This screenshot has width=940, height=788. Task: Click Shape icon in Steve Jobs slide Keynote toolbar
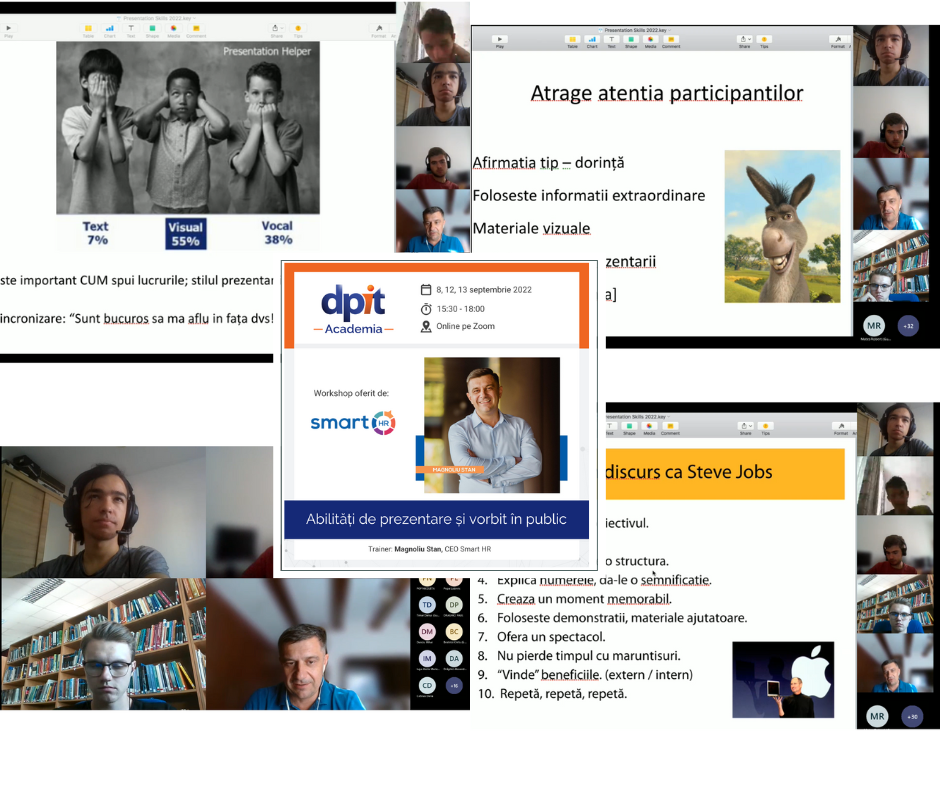point(629,426)
